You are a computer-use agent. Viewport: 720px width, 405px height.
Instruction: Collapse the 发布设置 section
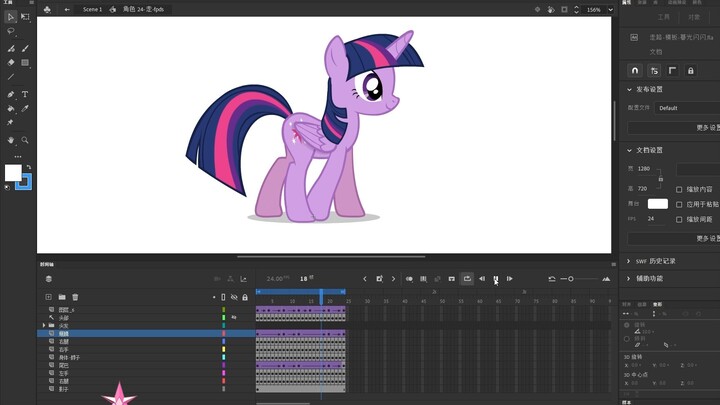(629, 90)
